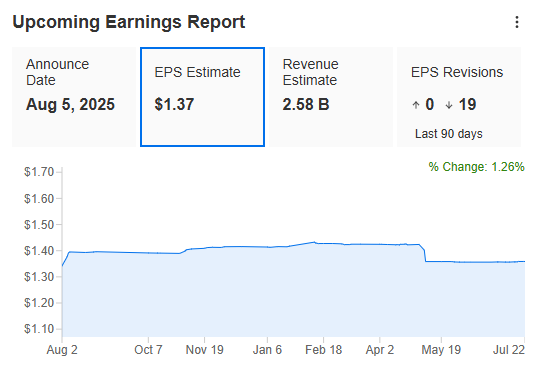Click the Aug 2 axis marker

click(62, 350)
